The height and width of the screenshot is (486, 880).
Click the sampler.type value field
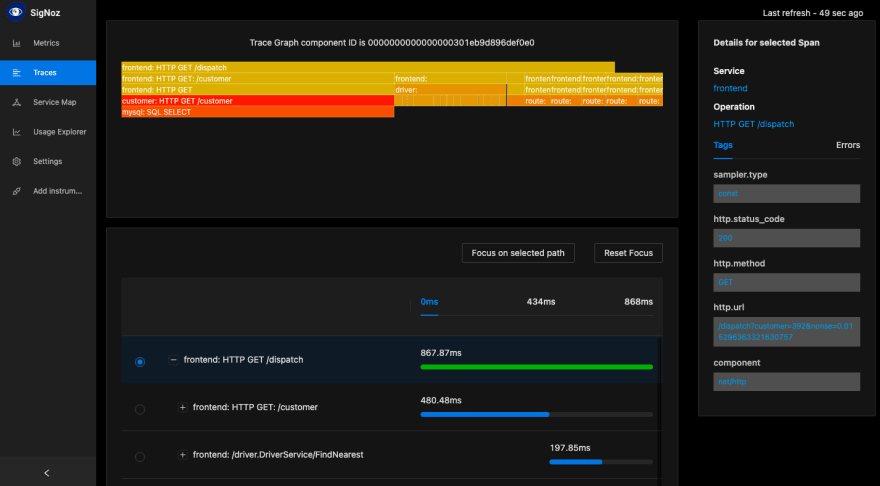pos(786,194)
